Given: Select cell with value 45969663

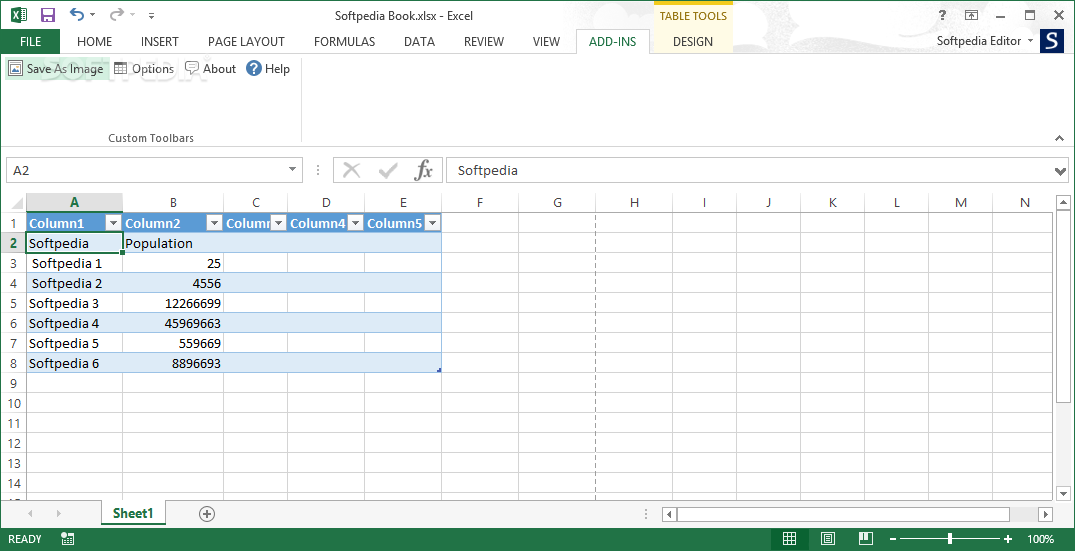Looking at the screenshot, I should point(173,323).
